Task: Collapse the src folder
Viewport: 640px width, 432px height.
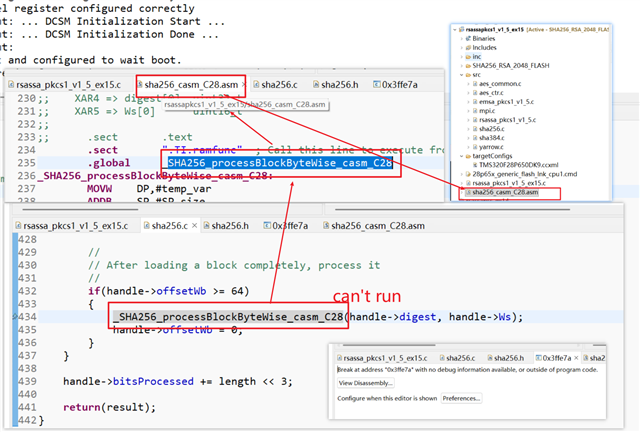Action: (462, 75)
